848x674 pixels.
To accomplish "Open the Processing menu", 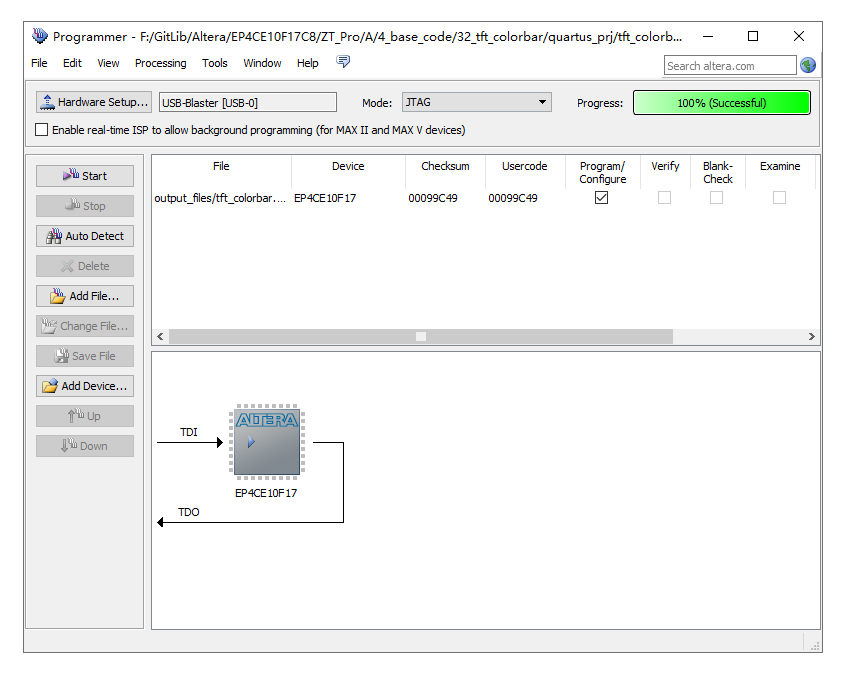I will [161, 63].
